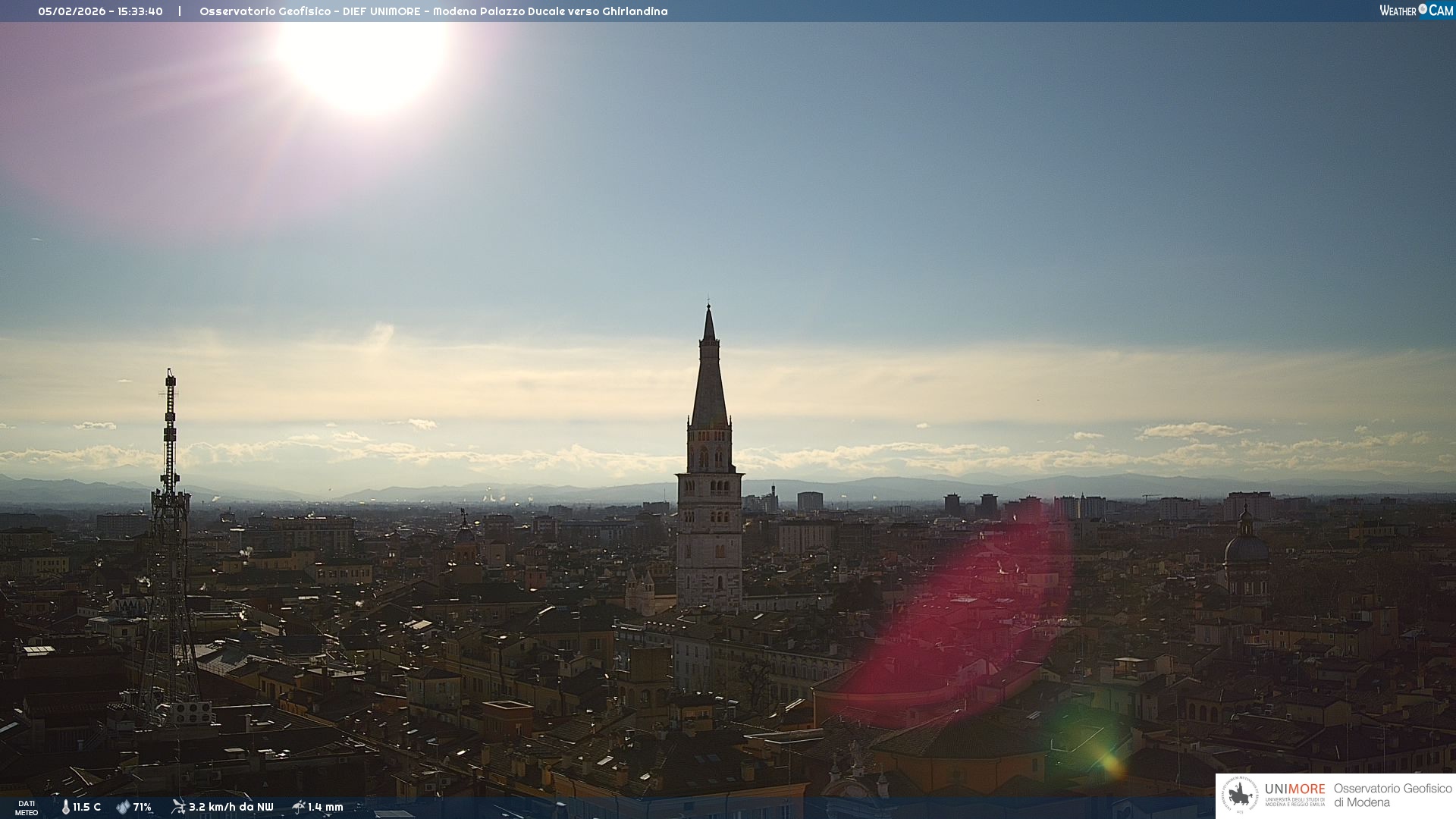Click the Osservatorio Geofisico di Modena logo text
Screen dimensions: 1456x819
(x=1392, y=795)
